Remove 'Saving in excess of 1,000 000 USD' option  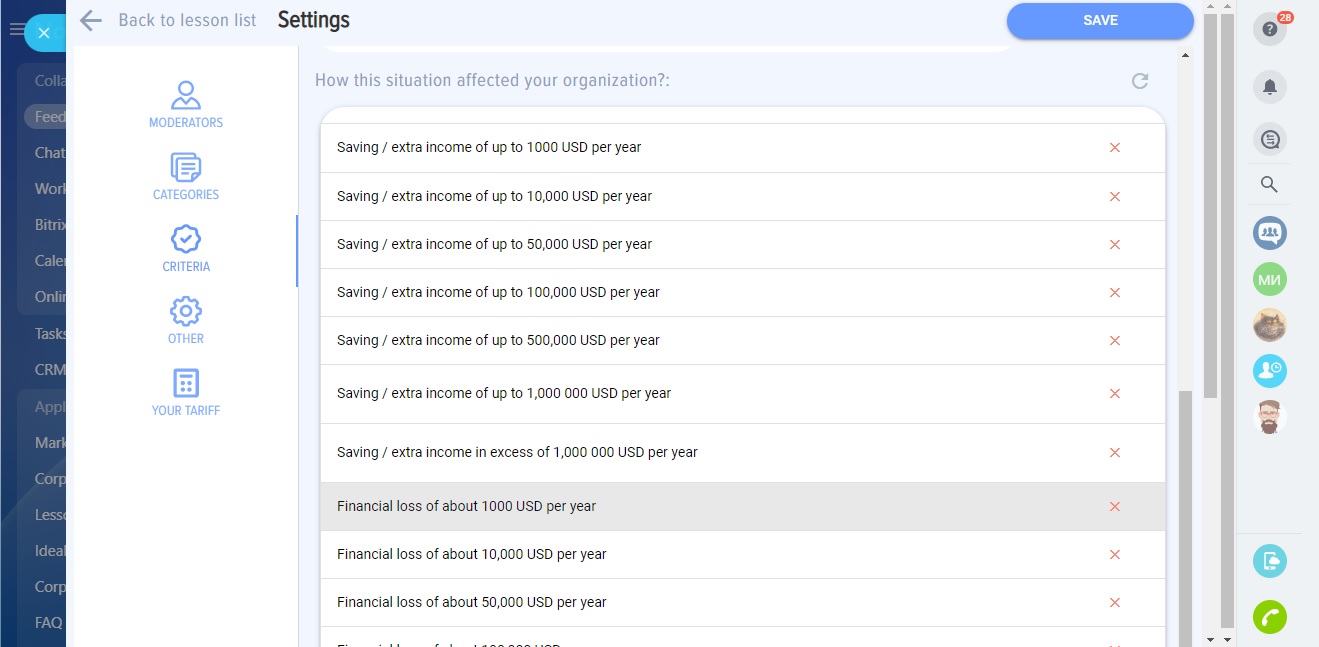[1114, 453]
